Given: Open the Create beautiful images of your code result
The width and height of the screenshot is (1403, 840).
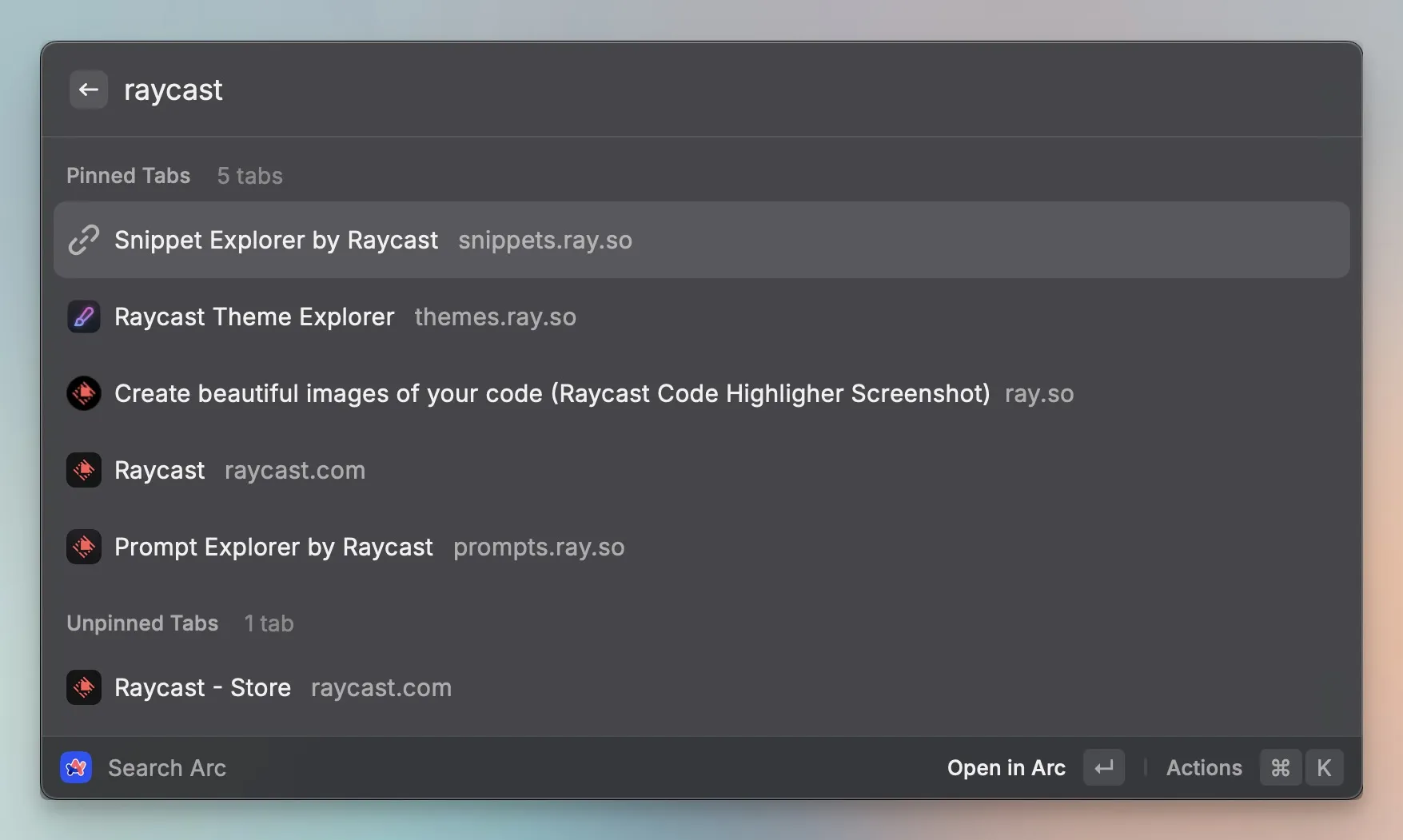Looking at the screenshot, I should pos(552,393).
